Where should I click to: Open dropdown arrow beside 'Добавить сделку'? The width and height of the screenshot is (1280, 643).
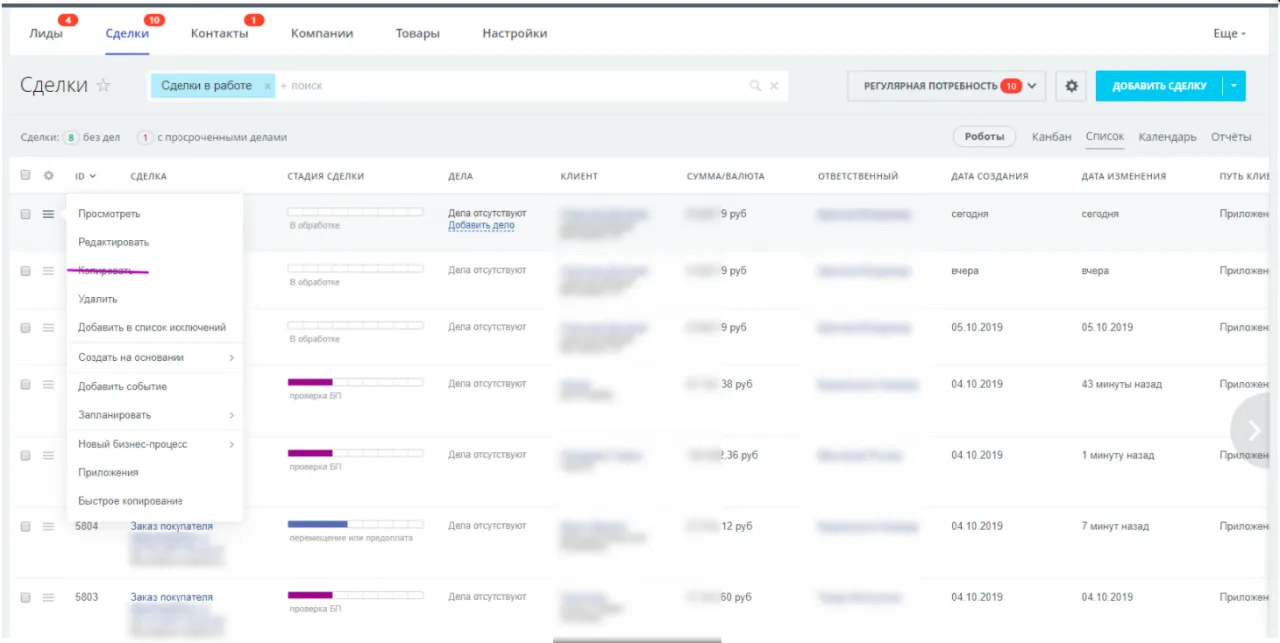click(1234, 86)
